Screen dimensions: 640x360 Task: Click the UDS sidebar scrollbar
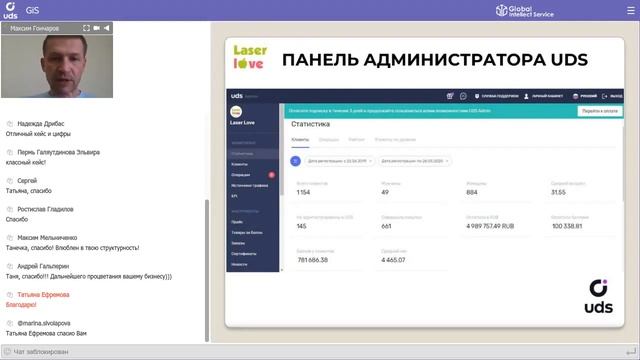282,150
